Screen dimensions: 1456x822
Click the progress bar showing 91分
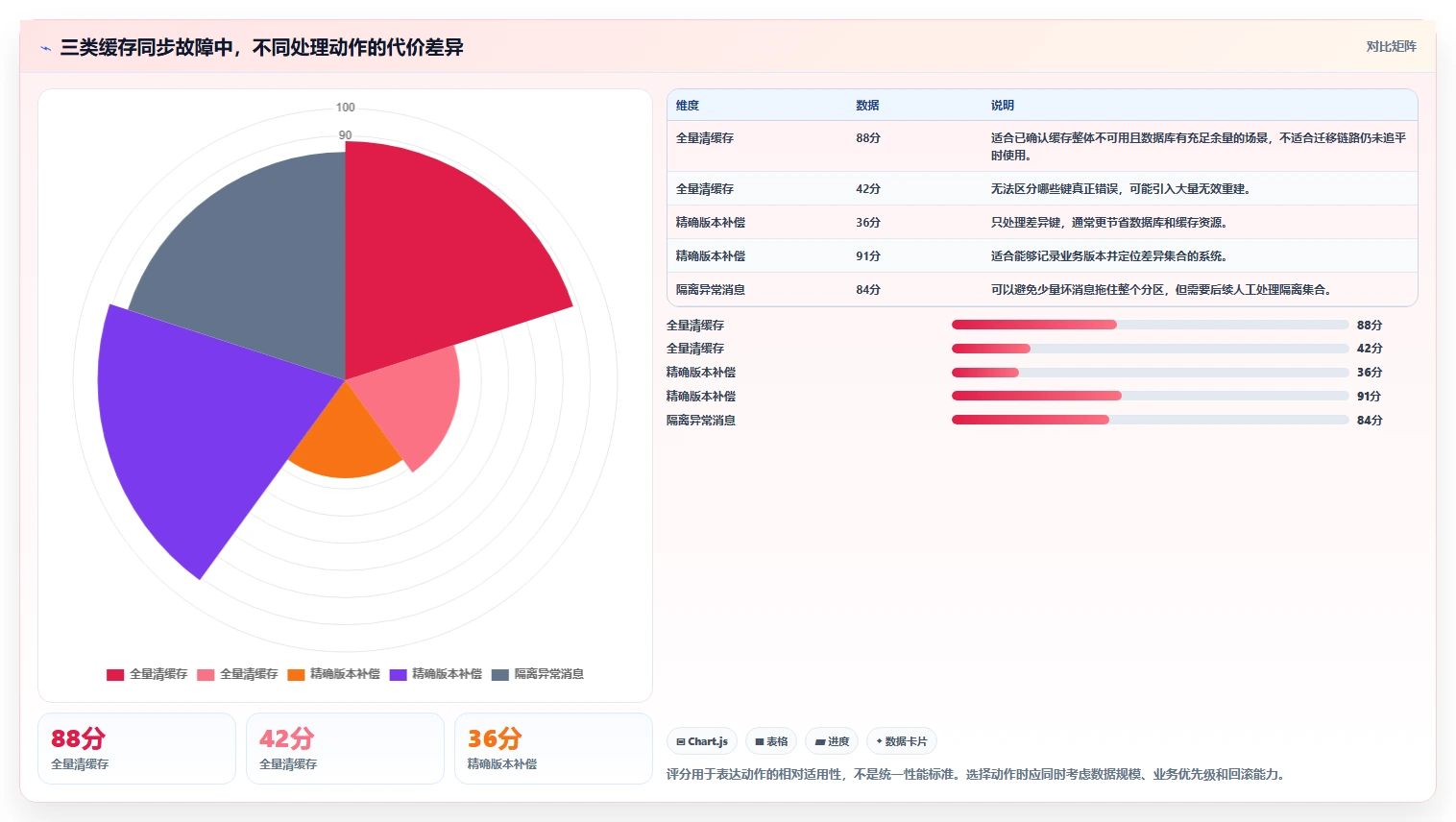click(x=1151, y=396)
